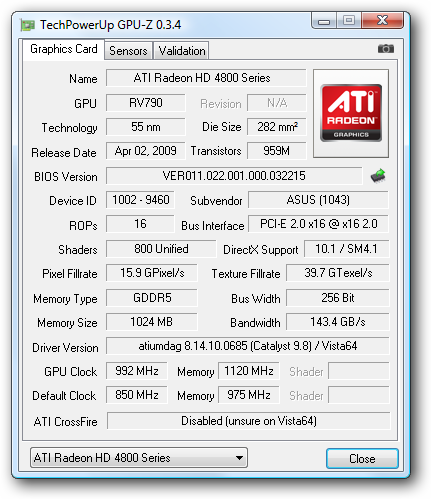The image size is (431, 499).
Task: Select the Graphics Card tab
Action: [64, 49]
